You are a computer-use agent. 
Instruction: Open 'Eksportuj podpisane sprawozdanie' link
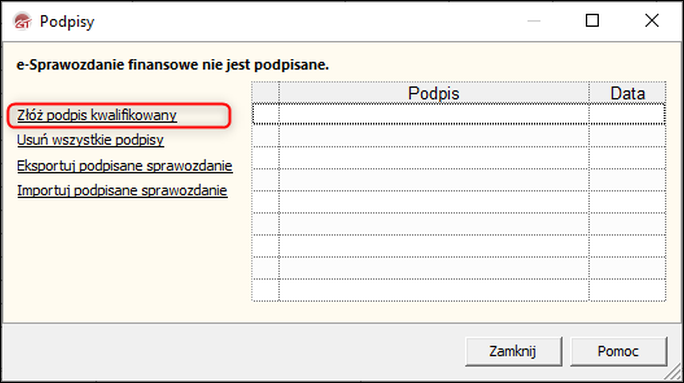pos(124,166)
